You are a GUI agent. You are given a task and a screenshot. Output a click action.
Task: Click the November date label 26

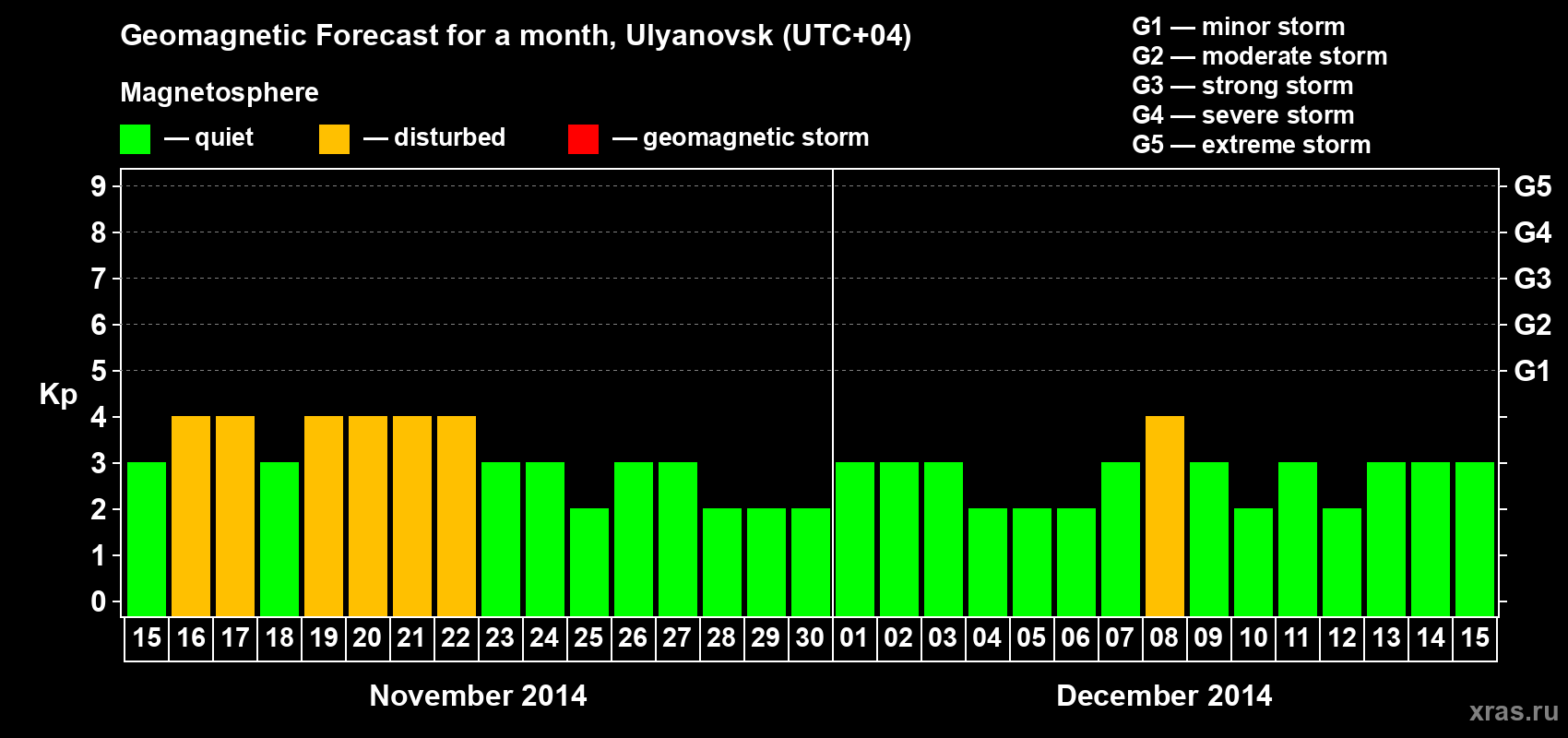pos(633,638)
